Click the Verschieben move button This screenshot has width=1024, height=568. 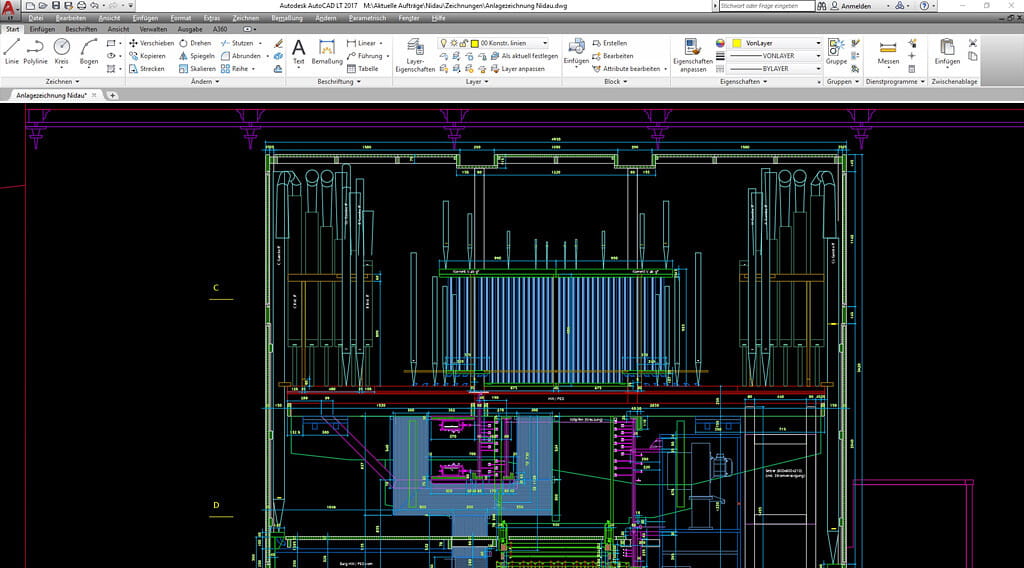click(152, 43)
